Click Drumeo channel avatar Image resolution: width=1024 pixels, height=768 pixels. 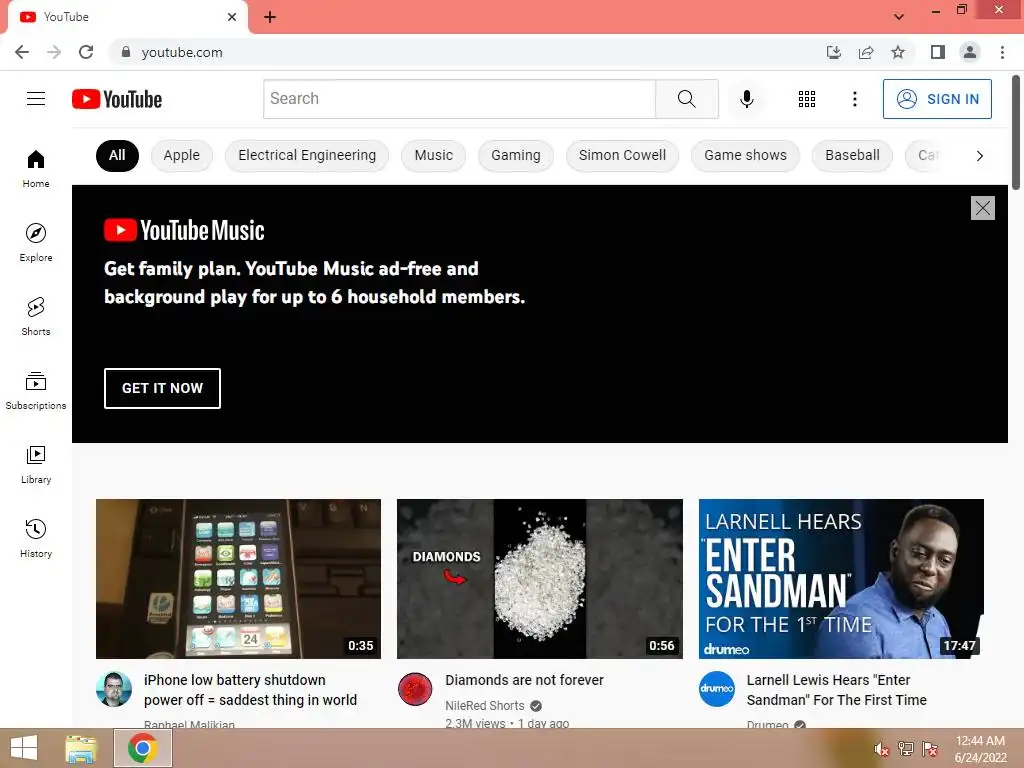tap(716, 689)
